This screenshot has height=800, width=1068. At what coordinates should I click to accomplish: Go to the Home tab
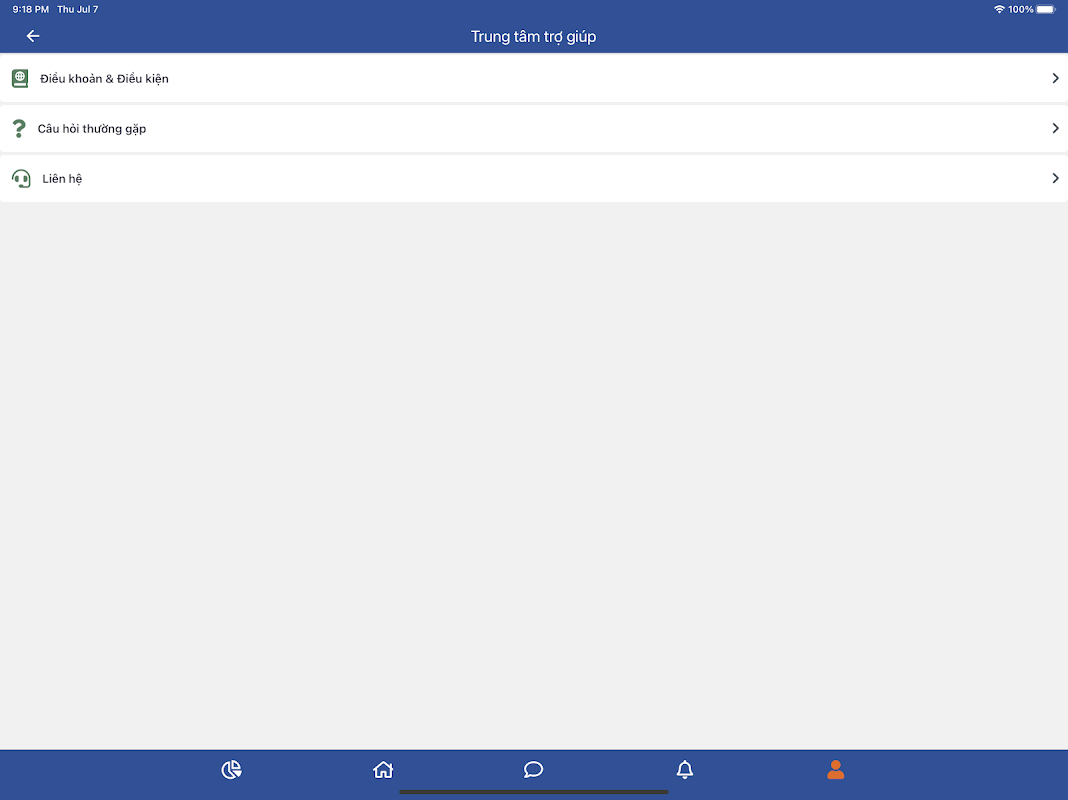click(383, 769)
